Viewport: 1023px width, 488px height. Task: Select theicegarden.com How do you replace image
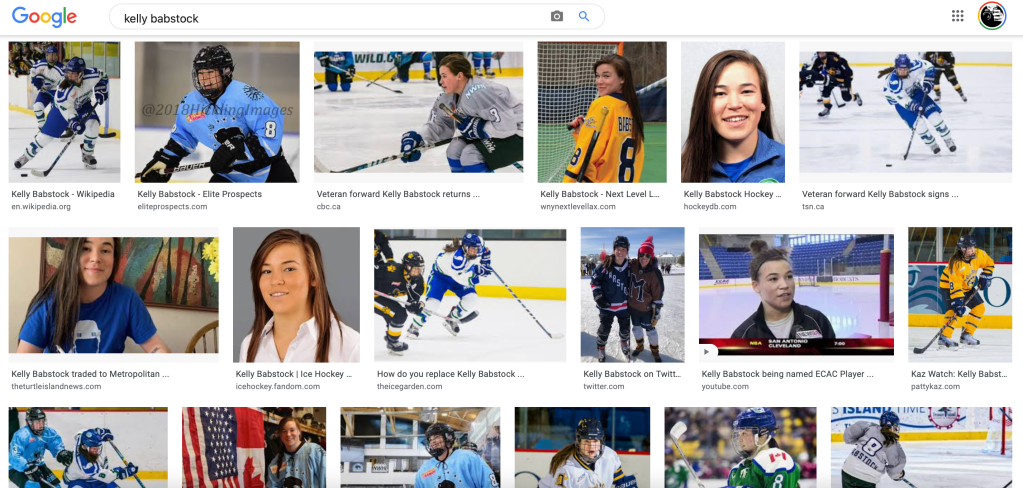[468, 295]
